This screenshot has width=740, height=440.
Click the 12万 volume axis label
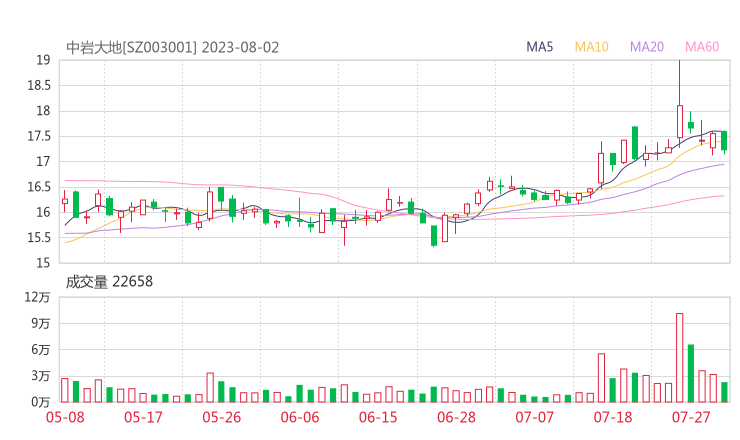(x=37, y=297)
